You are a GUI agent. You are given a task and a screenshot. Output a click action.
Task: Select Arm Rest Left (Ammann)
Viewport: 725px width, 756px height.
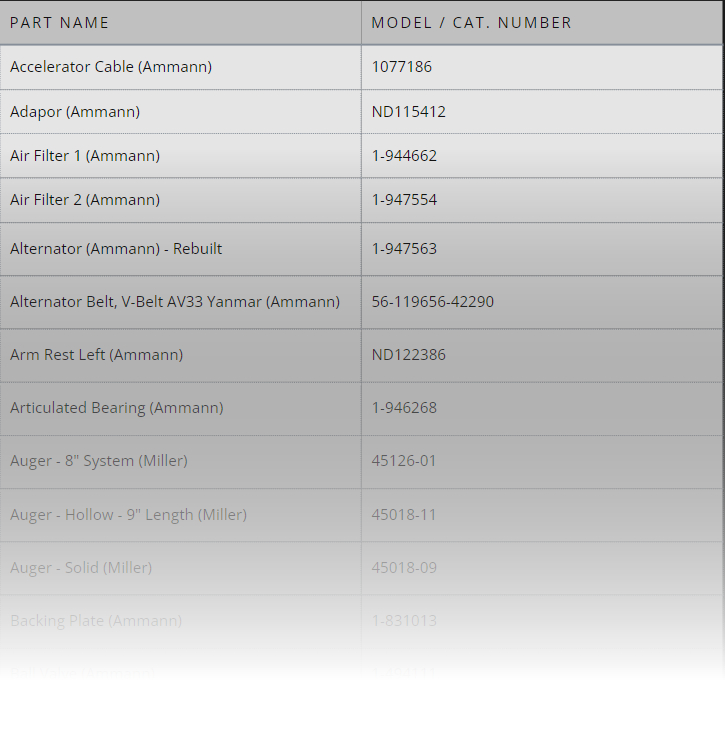(96, 355)
